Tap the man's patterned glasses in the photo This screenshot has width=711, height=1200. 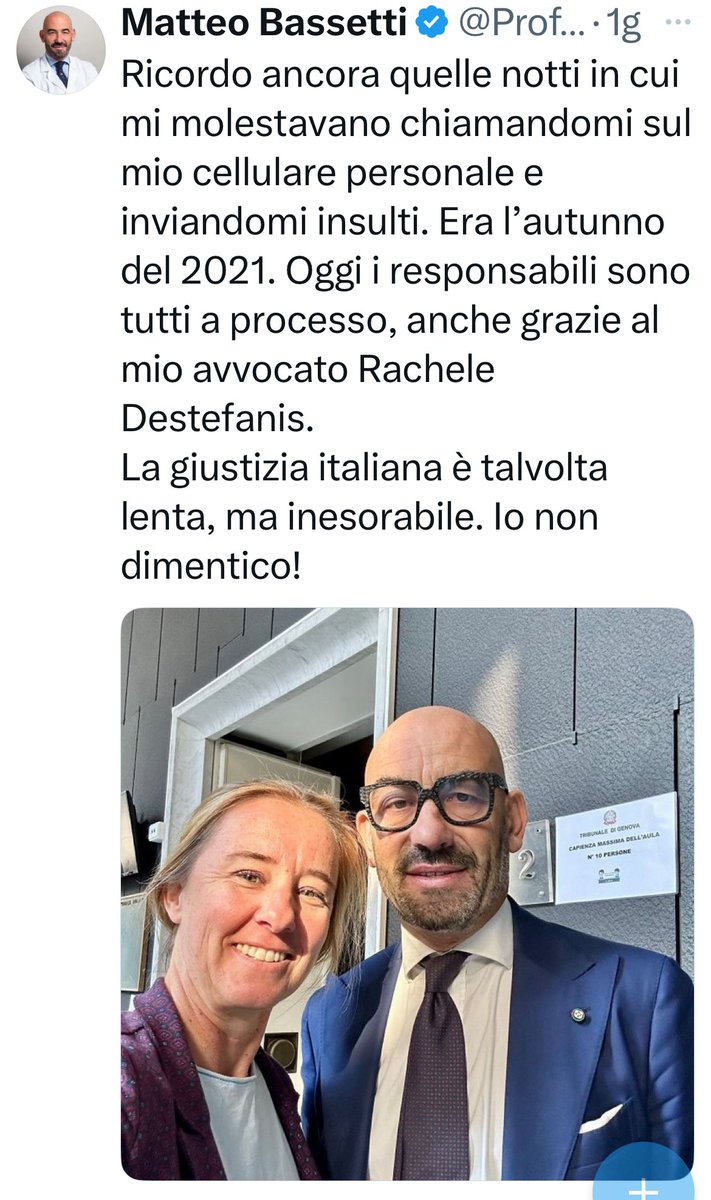point(433,801)
